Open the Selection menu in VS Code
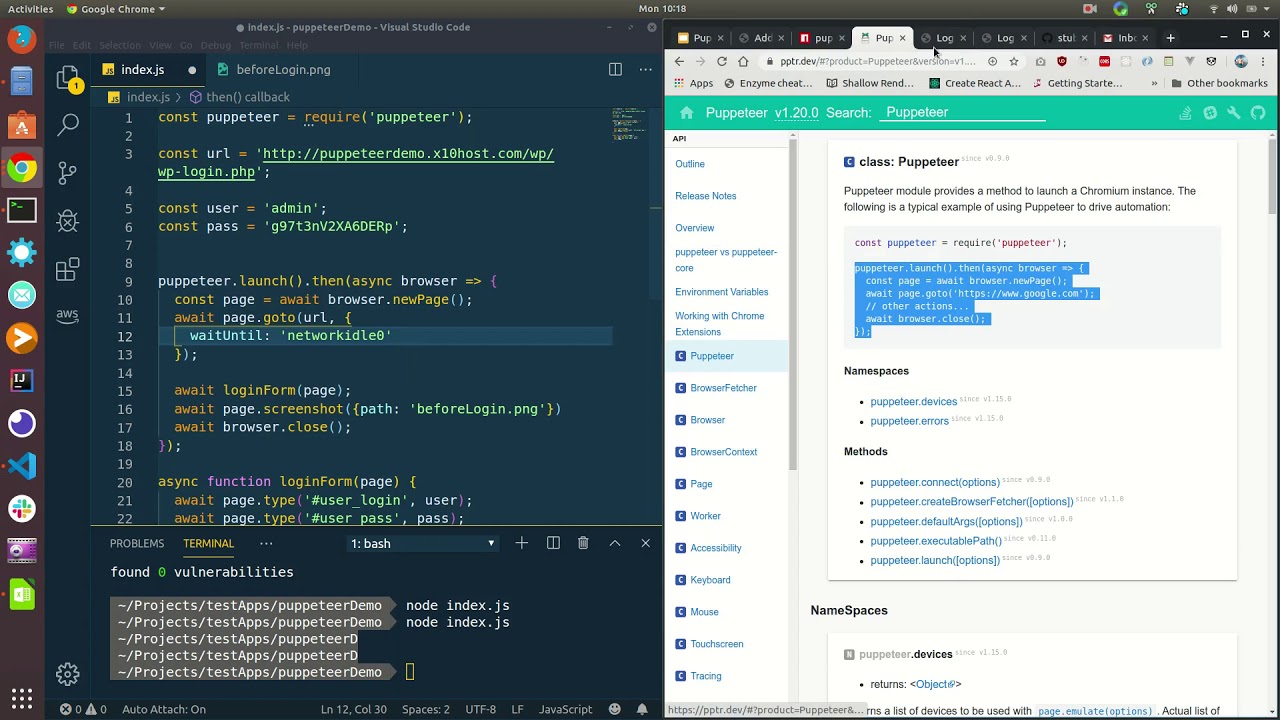 120,45
